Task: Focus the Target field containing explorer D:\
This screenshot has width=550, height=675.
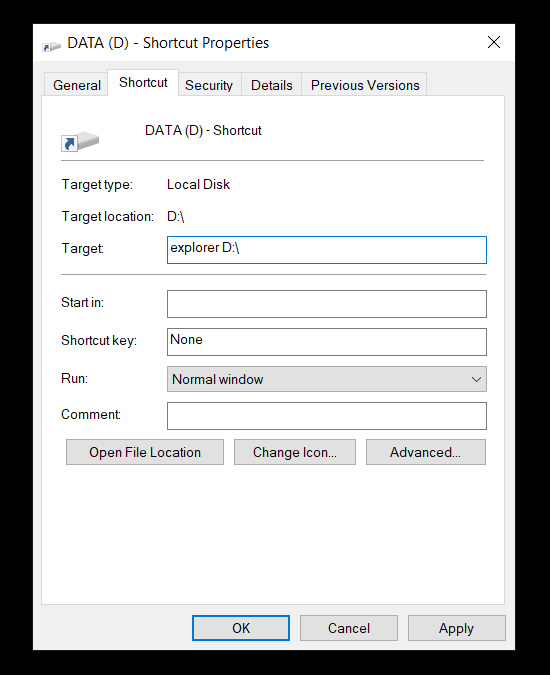Action: [x=327, y=250]
